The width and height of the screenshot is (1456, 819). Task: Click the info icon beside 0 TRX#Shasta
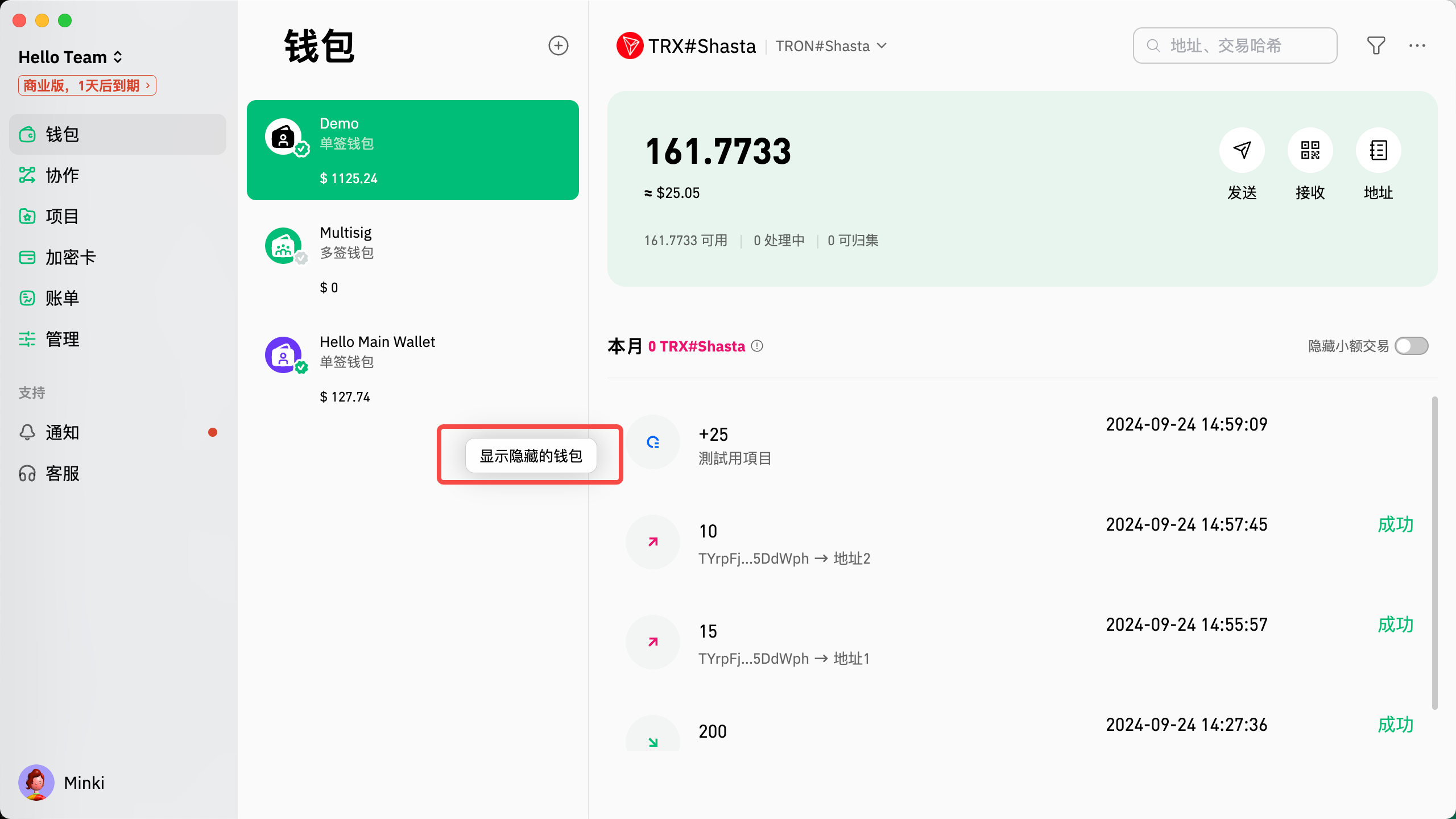[757, 346]
